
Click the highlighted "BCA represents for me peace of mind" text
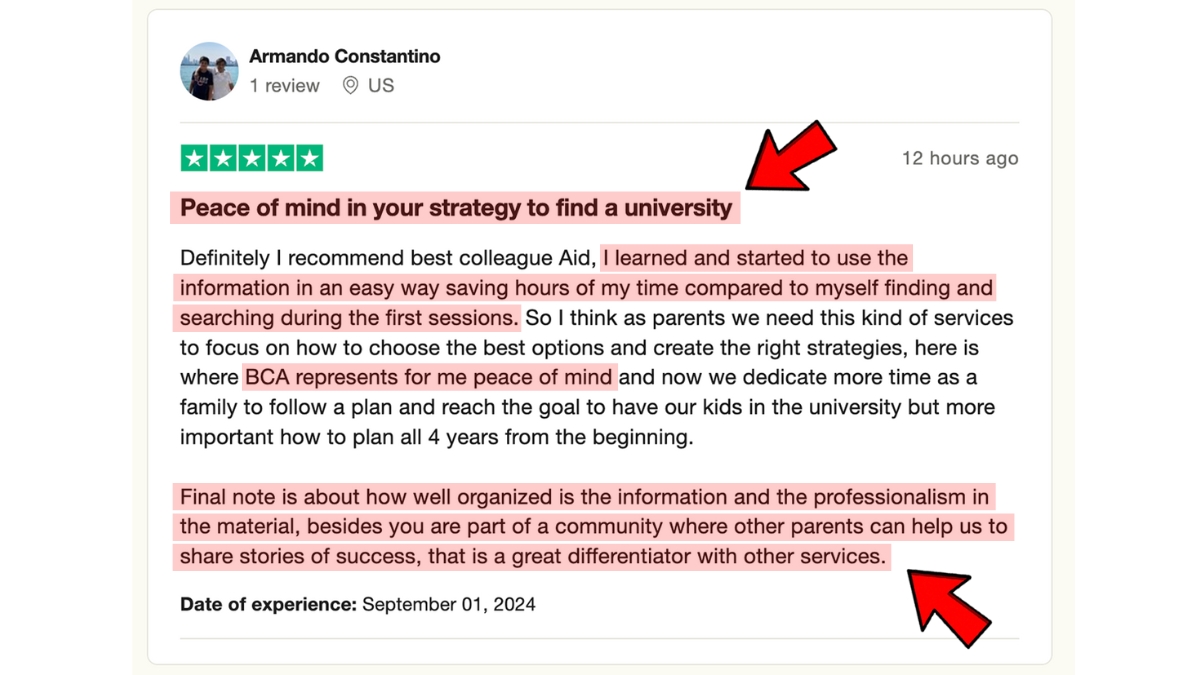(428, 378)
